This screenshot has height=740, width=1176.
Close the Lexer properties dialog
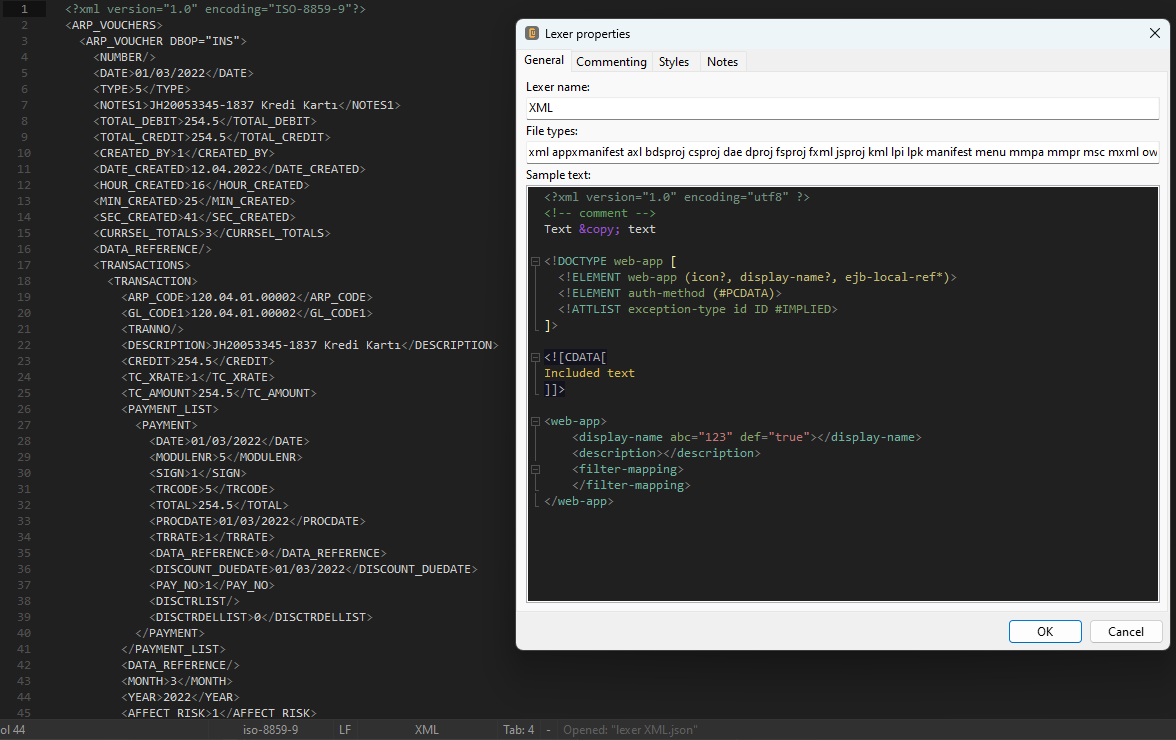click(1155, 34)
